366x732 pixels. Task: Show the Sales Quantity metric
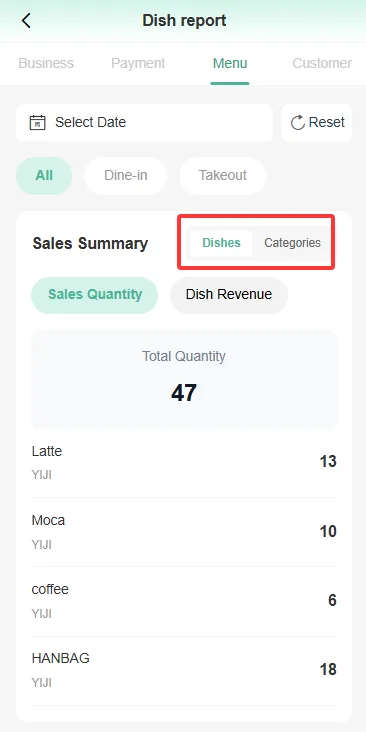(x=95, y=295)
